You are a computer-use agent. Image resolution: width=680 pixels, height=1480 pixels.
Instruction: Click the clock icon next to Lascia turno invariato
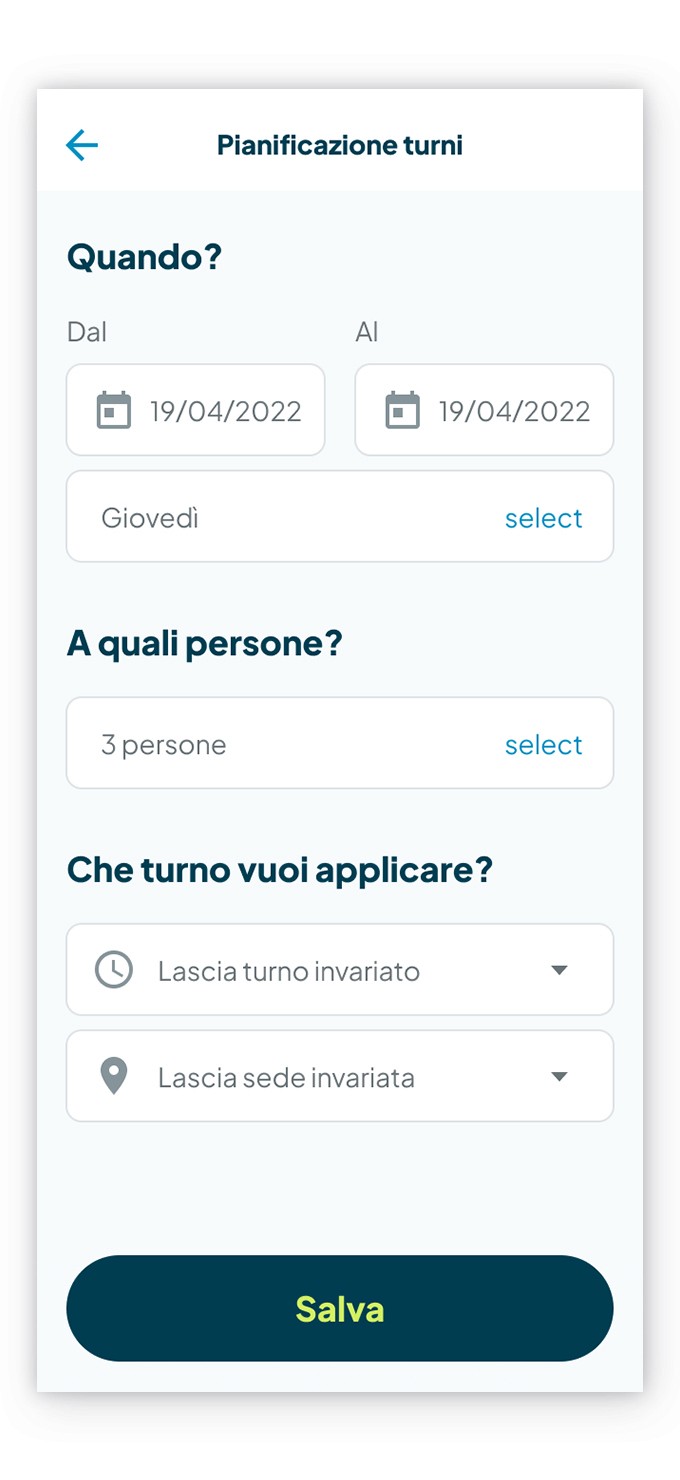pos(113,969)
